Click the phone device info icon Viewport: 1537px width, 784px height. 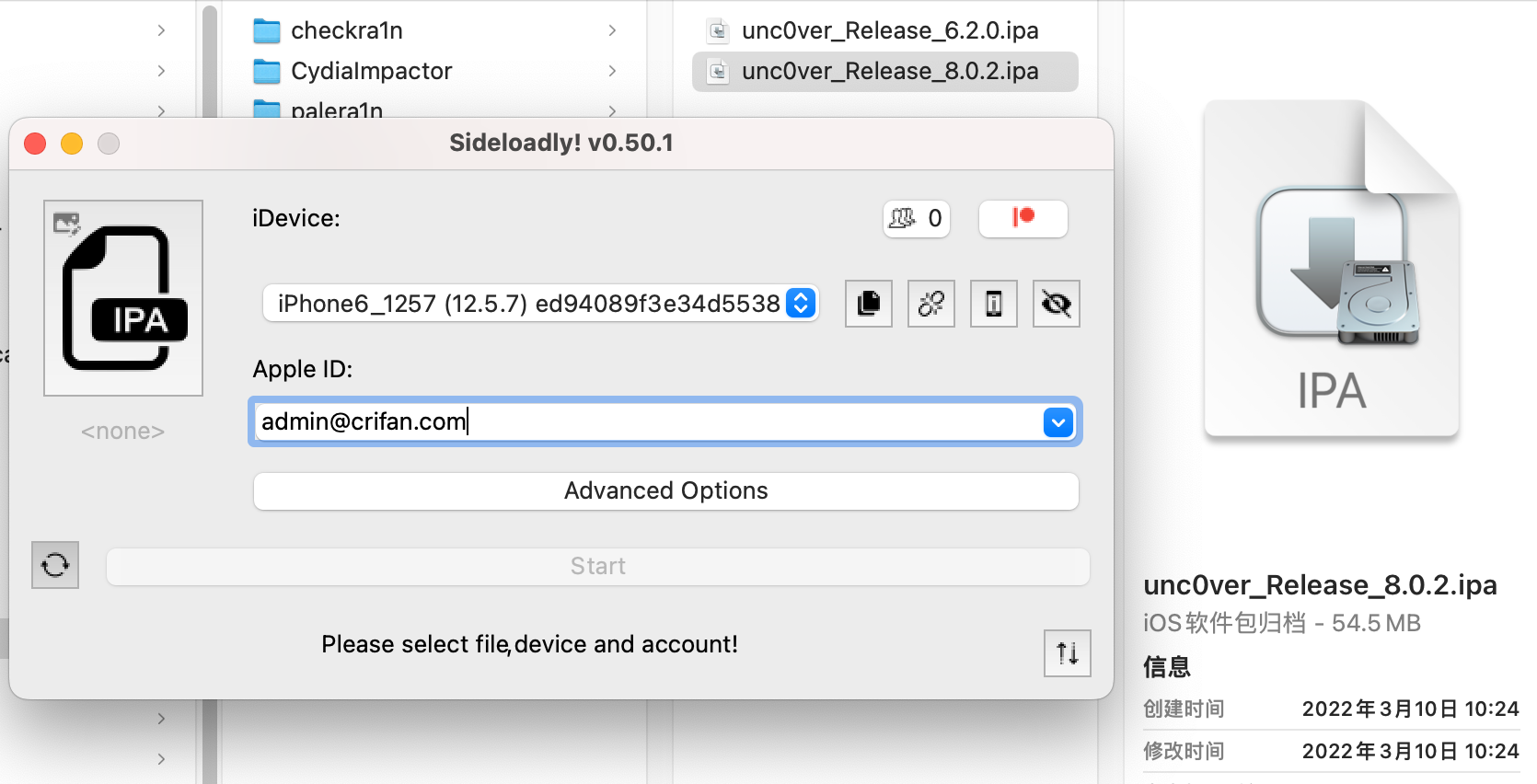click(x=994, y=304)
